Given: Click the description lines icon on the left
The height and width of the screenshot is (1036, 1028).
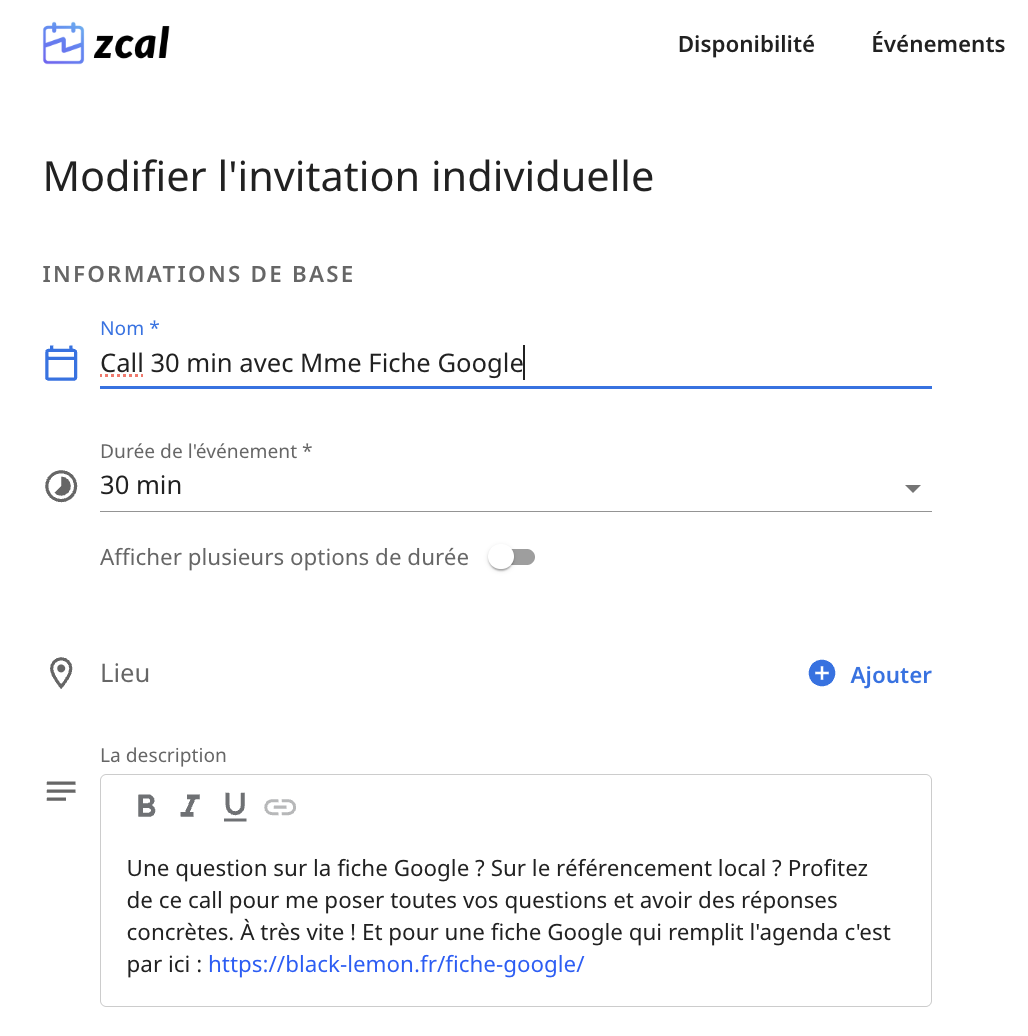Looking at the screenshot, I should (61, 791).
